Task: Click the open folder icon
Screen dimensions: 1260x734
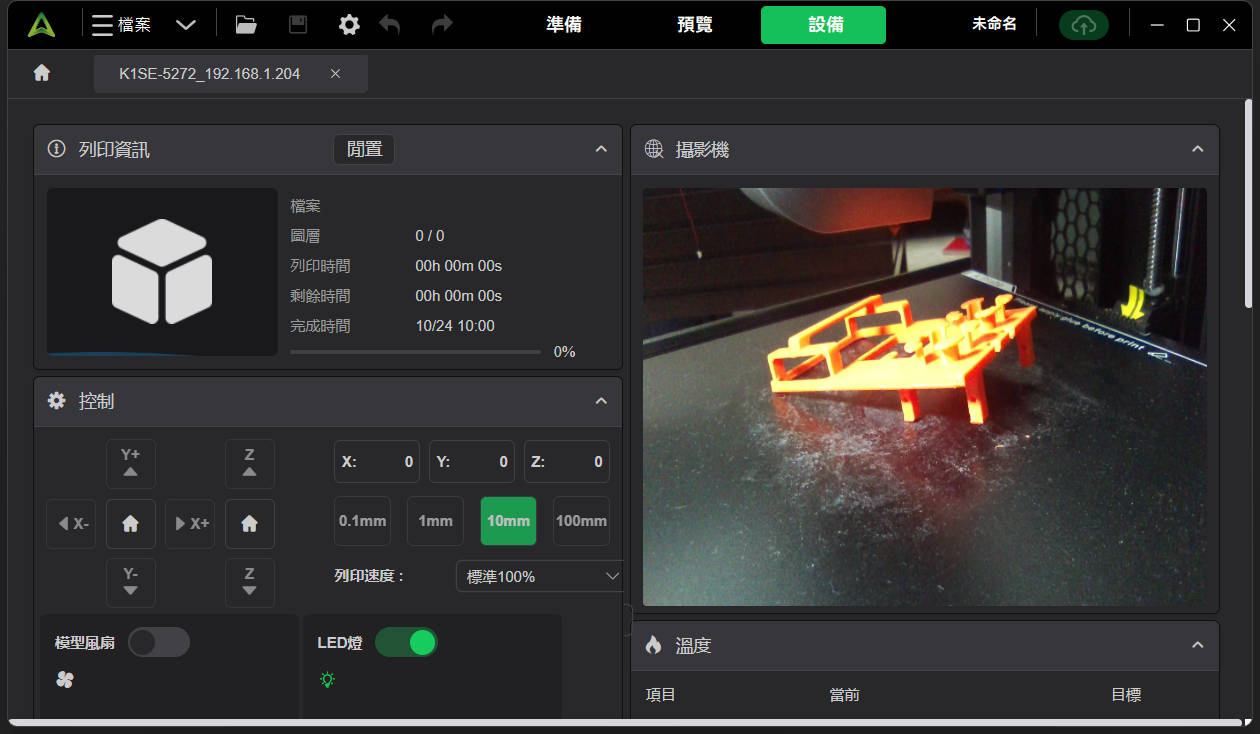Action: (246, 25)
